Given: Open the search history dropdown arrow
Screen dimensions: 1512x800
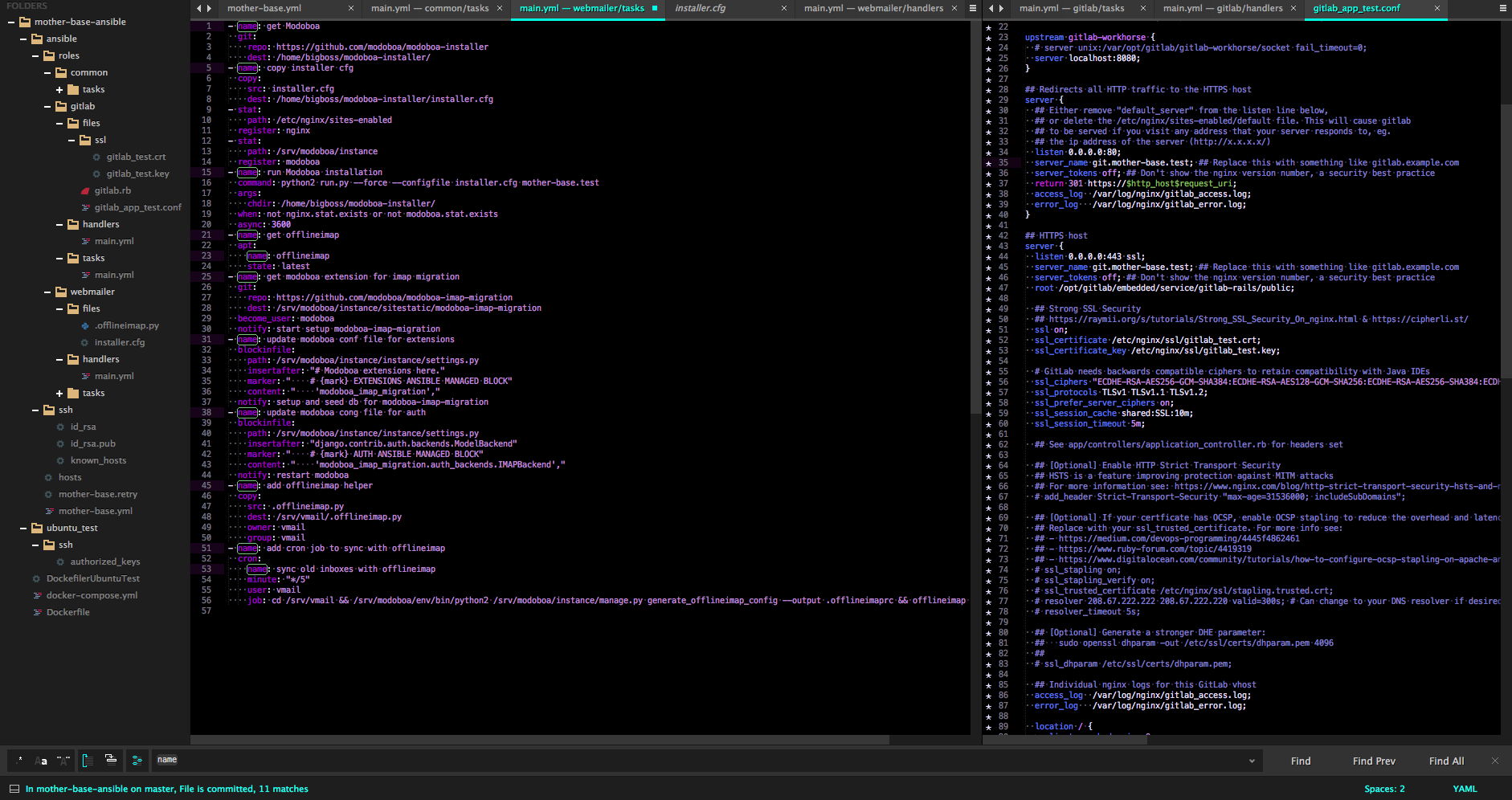Looking at the screenshot, I should (x=1251, y=761).
